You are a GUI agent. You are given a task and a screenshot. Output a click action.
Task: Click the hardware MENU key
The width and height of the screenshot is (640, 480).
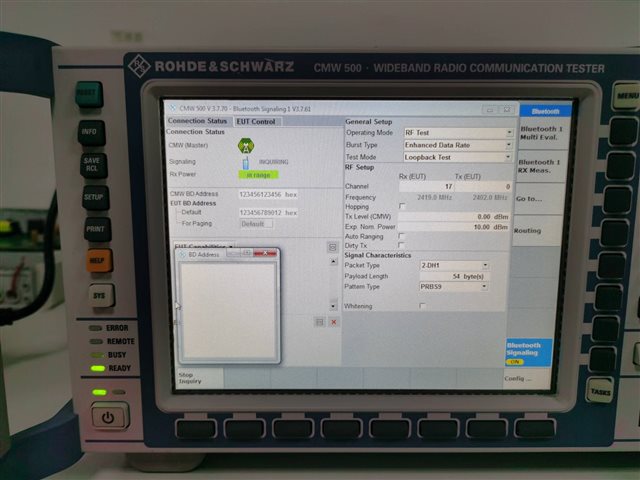pos(627,96)
